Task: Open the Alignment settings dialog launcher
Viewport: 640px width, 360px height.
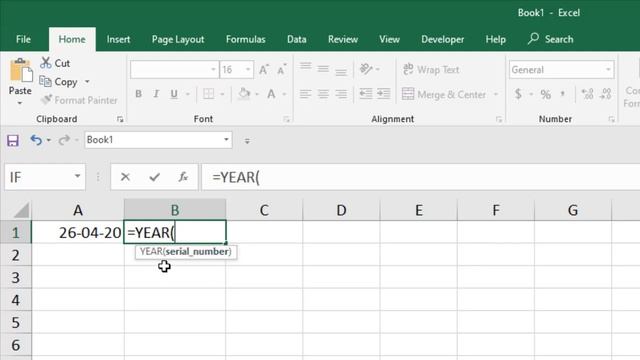Action: [x=499, y=119]
